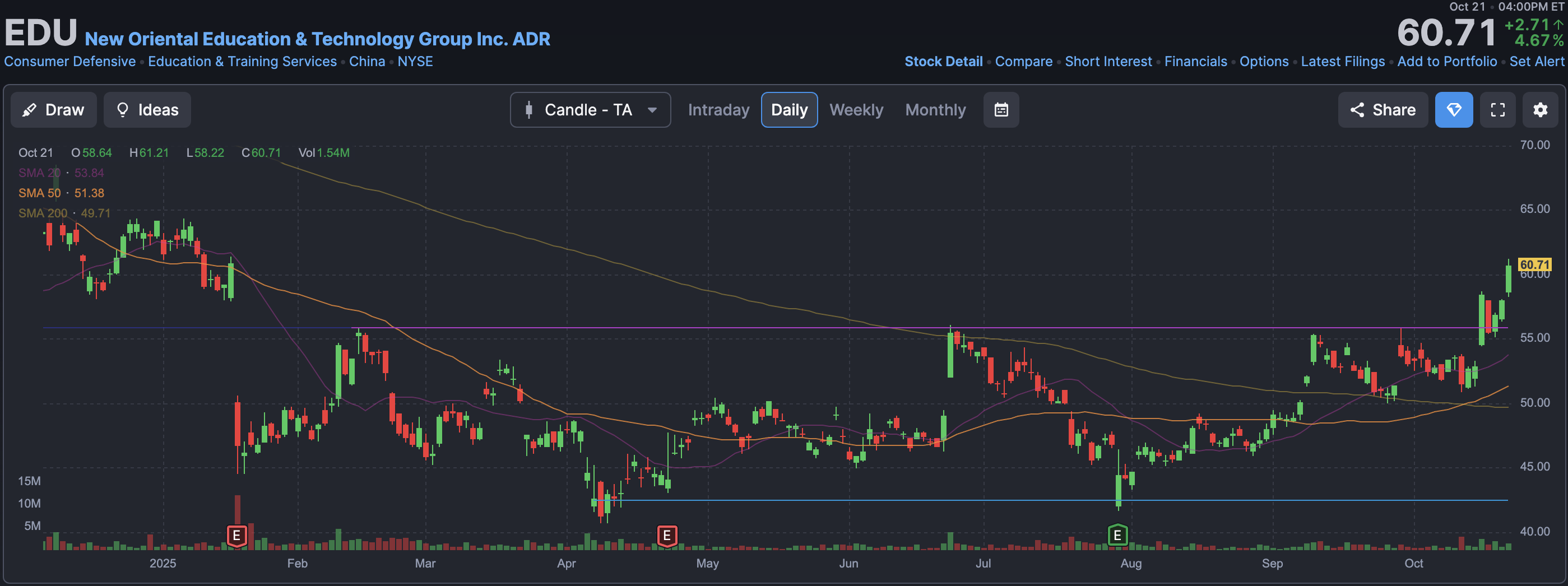The image size is (1568, 586).
Task: Open the Draw tool
Action: click(x=54, y=110)
